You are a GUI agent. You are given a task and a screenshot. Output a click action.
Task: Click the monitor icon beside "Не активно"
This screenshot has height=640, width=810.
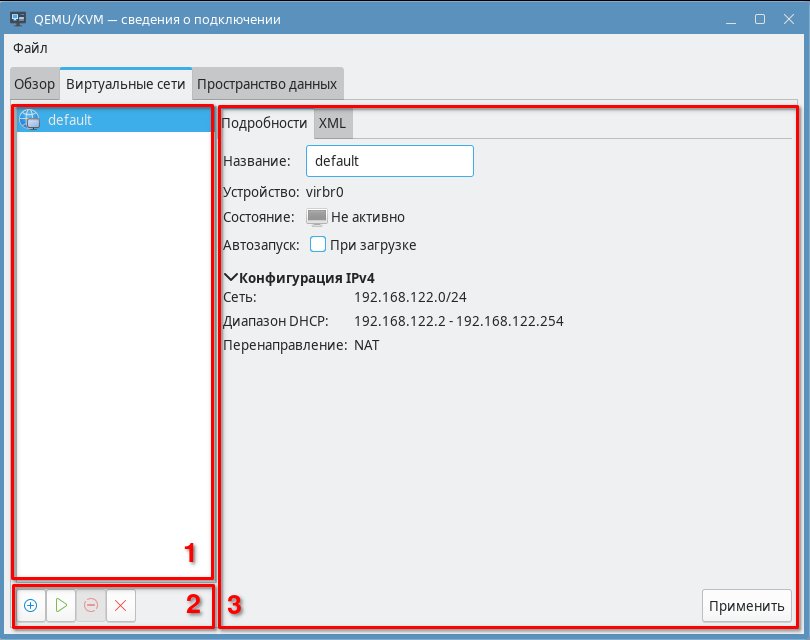click(316, 217)
